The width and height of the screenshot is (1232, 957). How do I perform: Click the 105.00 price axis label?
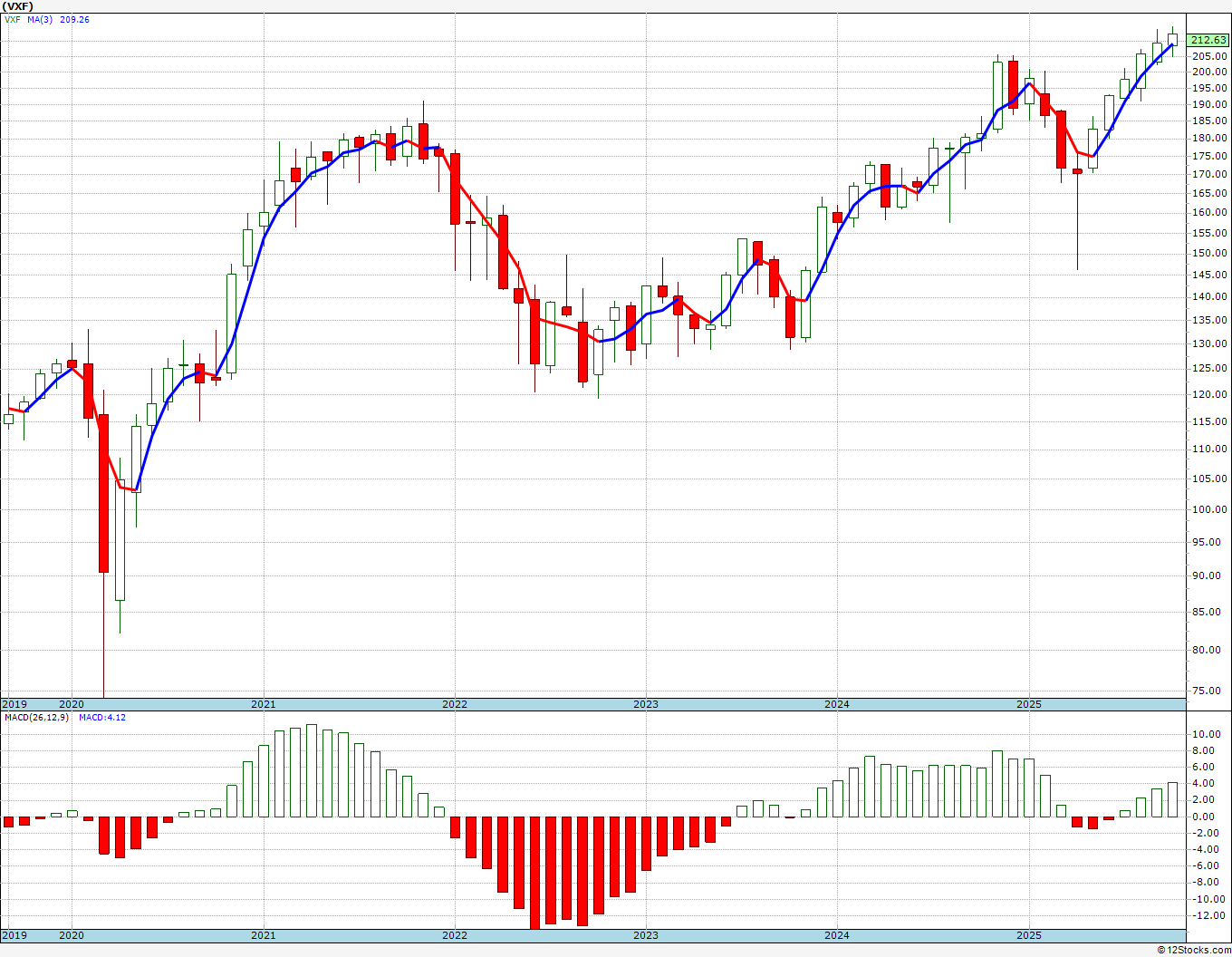click(x=1210, y=478)
